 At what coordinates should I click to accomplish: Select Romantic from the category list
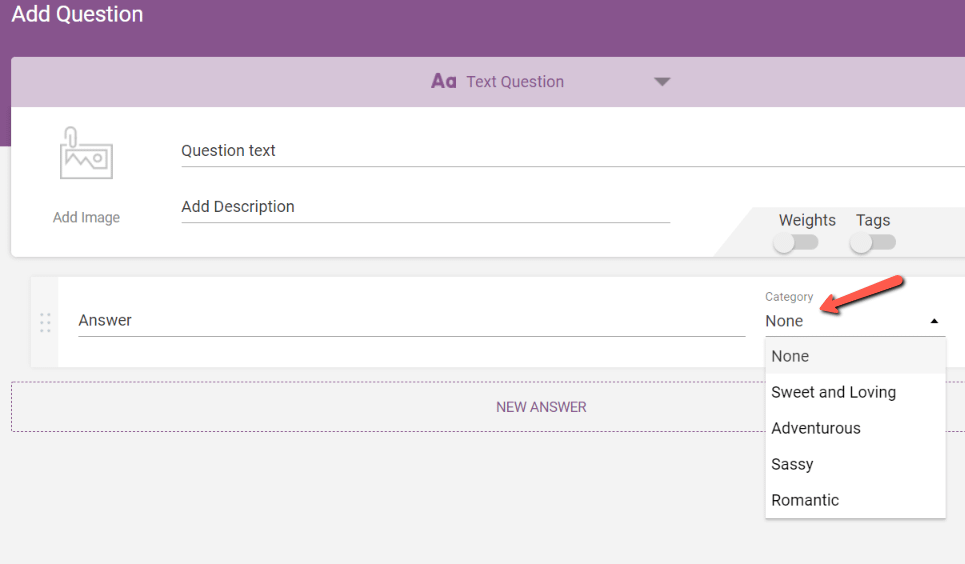pos(805,500)
